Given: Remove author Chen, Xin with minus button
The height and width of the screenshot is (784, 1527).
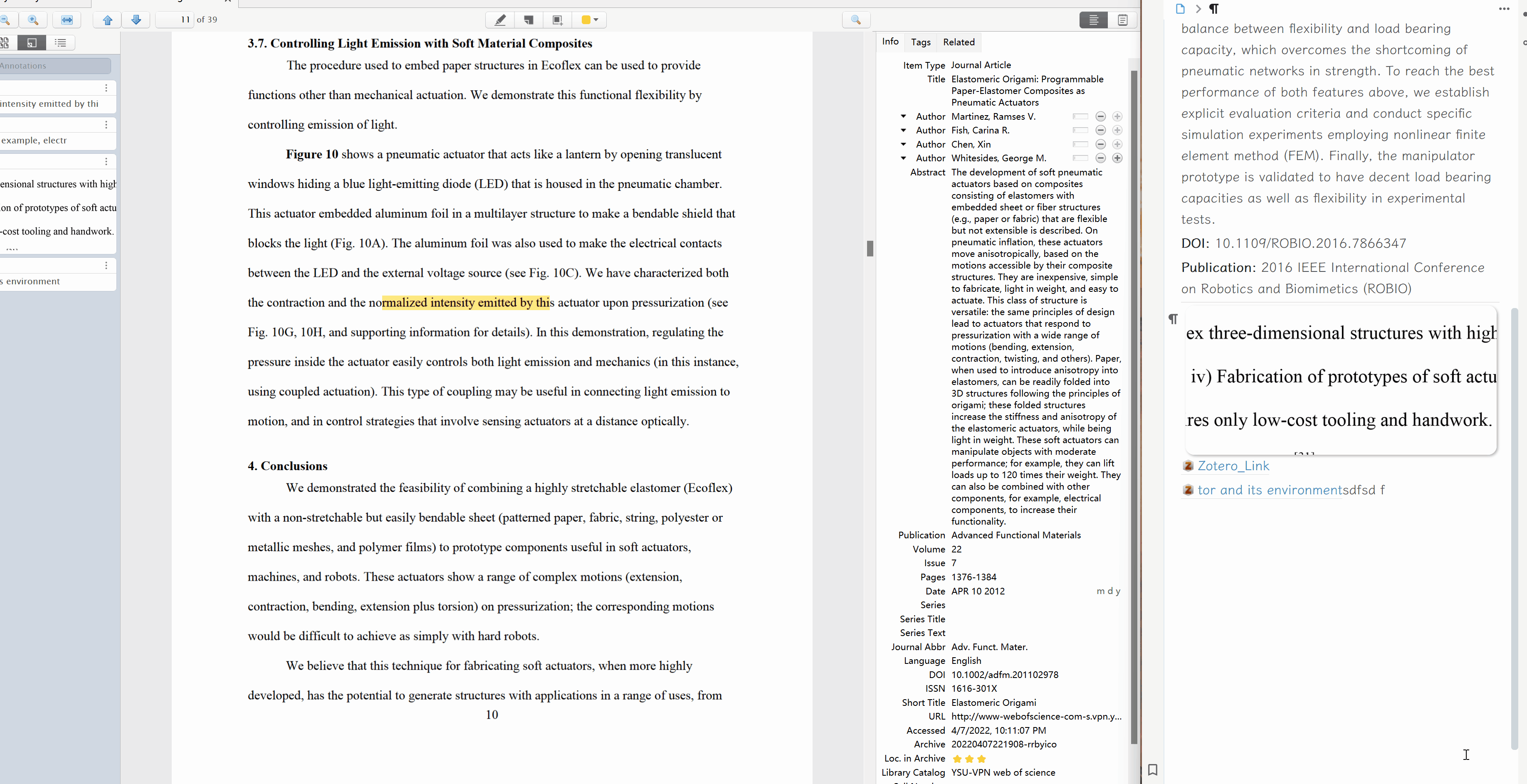Looking at the screenshot, I should [1101, 144].
